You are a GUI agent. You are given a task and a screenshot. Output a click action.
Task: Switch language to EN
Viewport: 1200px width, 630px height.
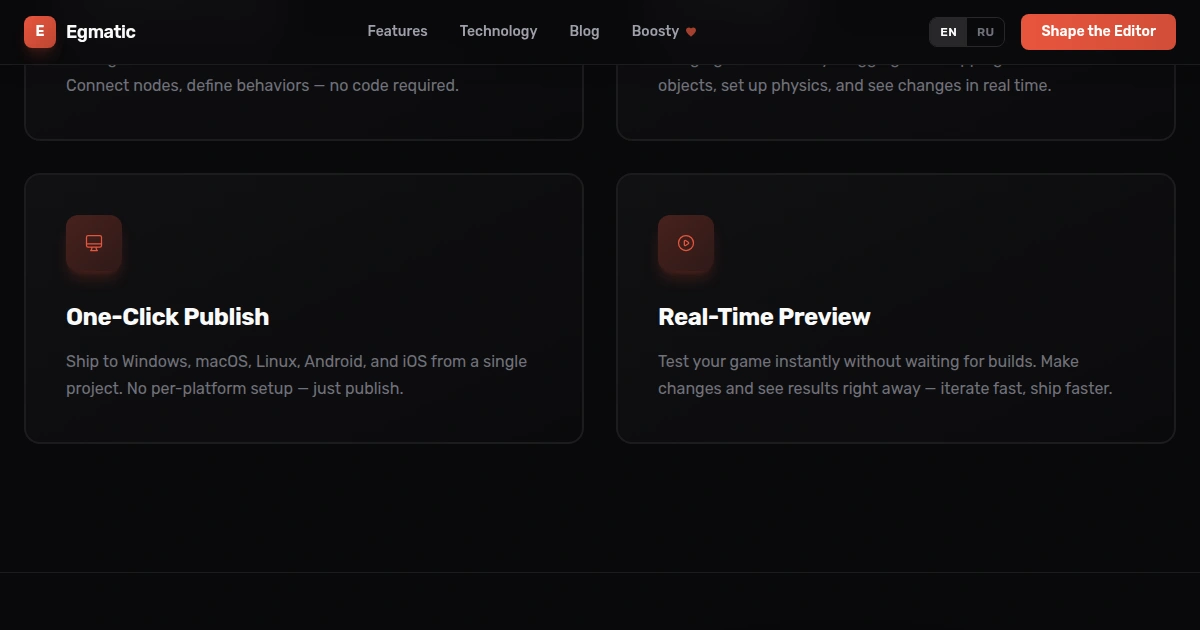point(948,32)
